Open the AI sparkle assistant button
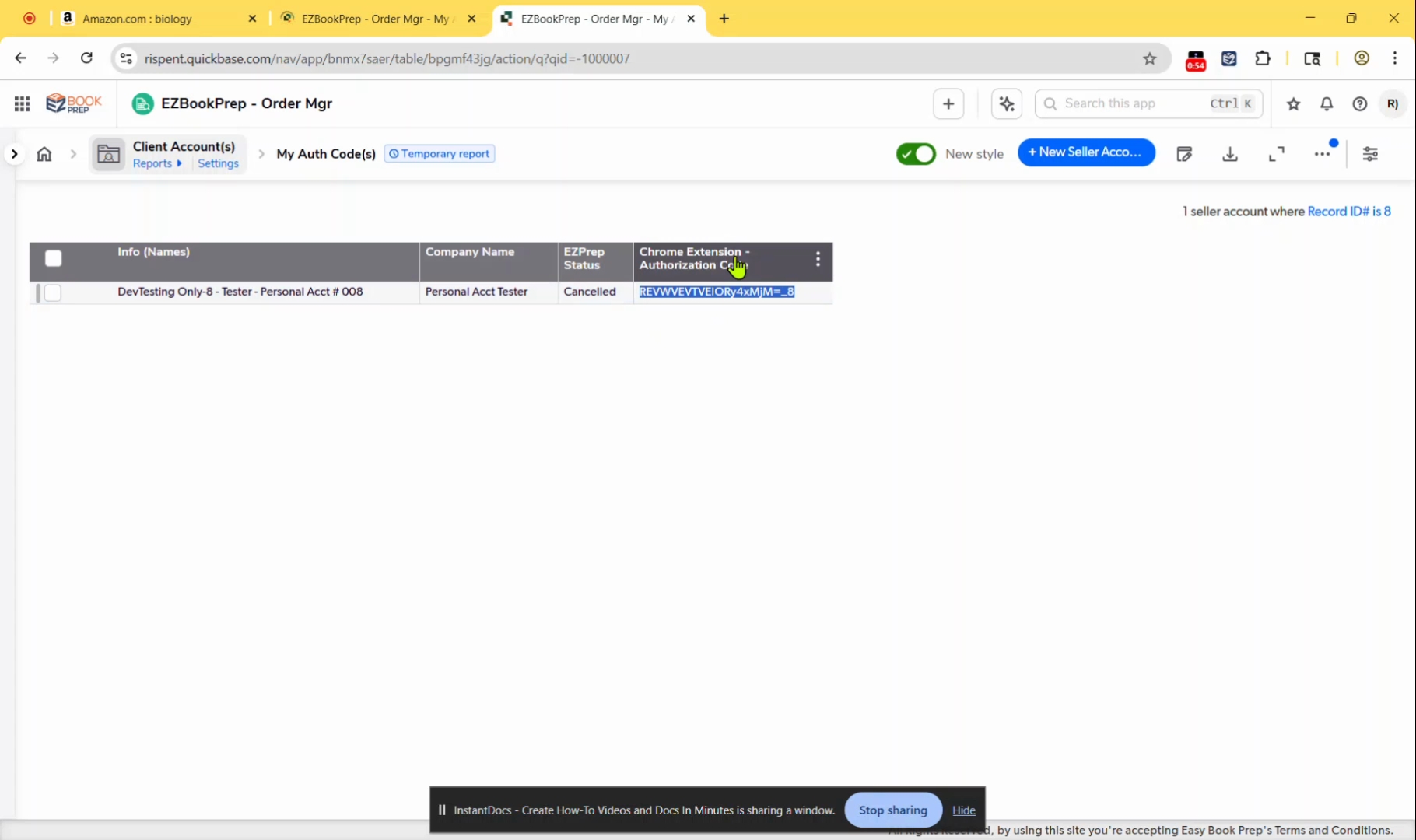 coord(1007,103)
